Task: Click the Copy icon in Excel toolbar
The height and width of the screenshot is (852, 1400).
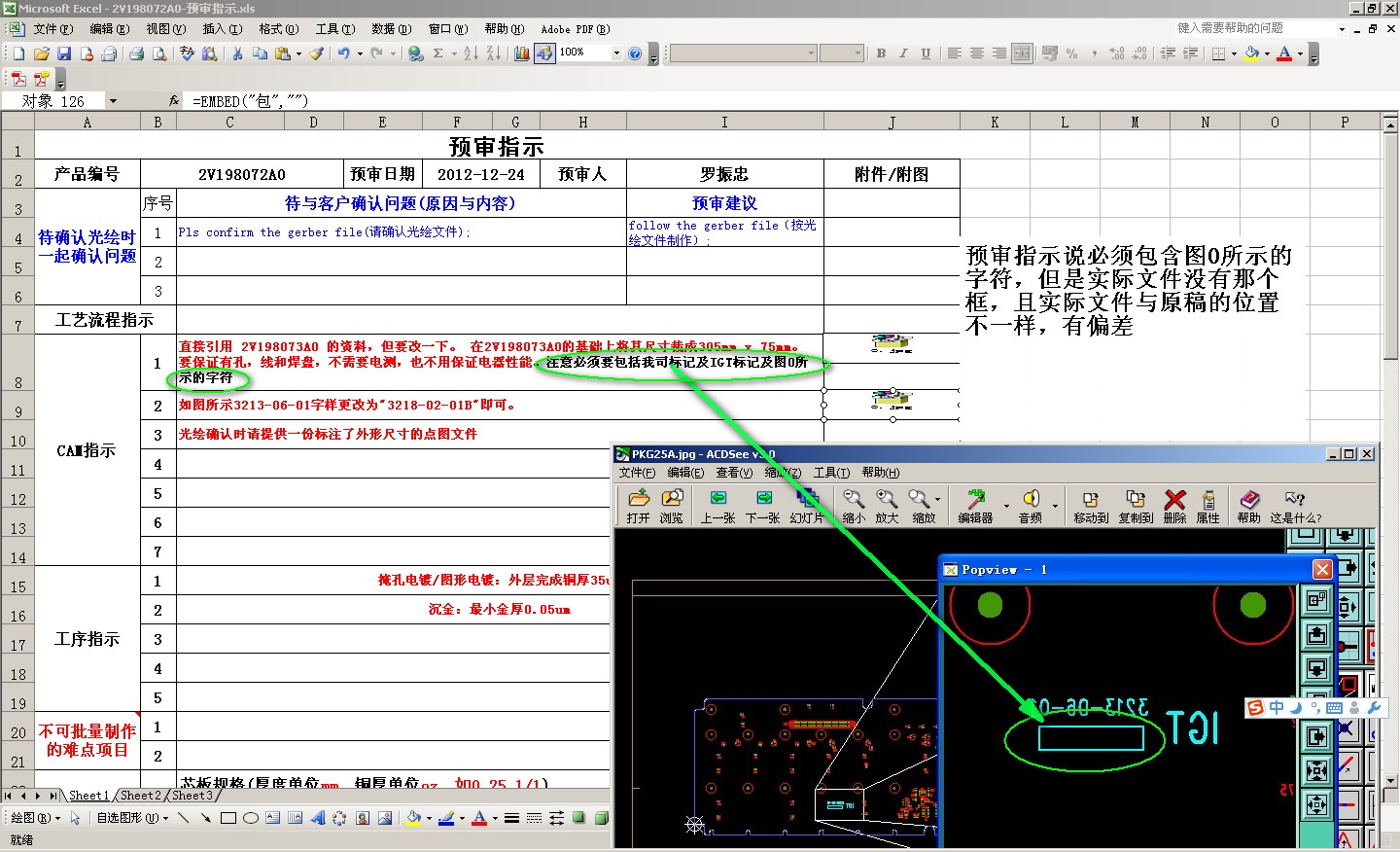Action: pos(260,53)
